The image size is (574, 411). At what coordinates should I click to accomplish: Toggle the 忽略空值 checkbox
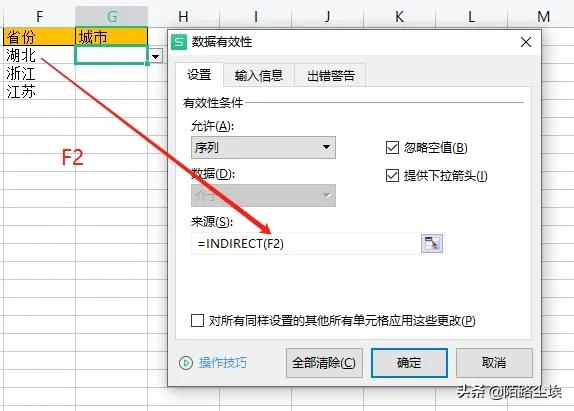392,148
